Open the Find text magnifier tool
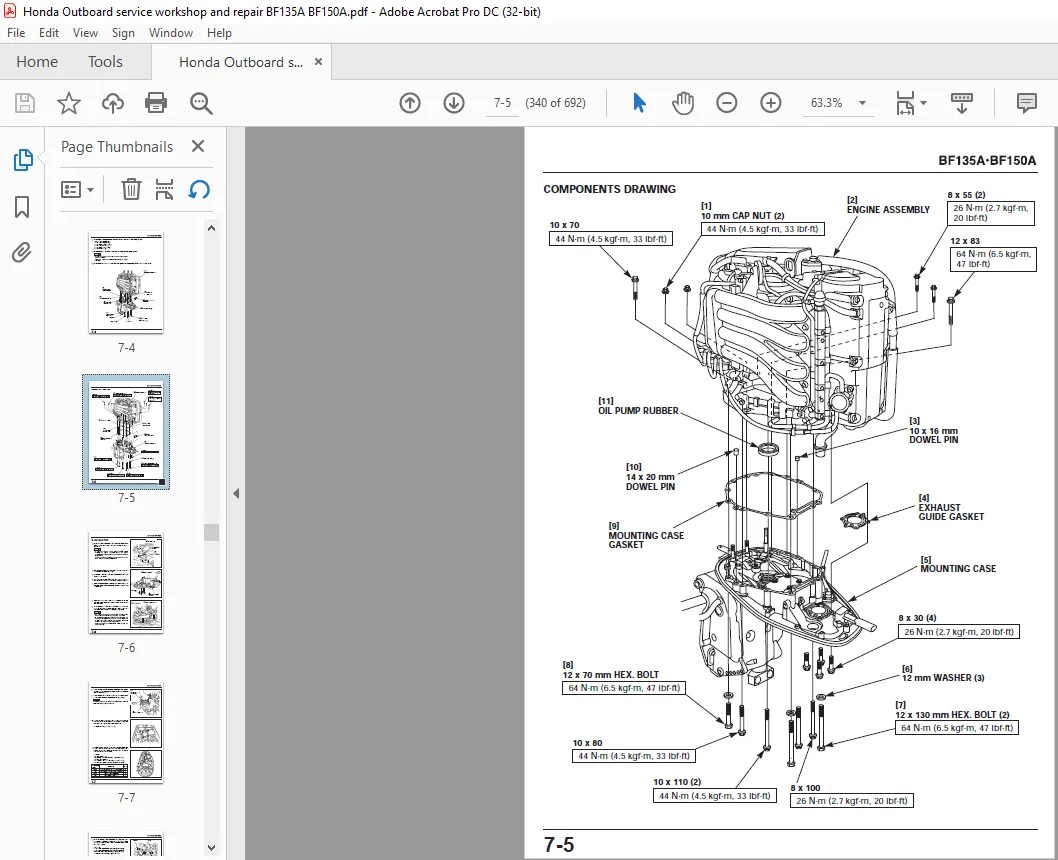 coord(201,103)
